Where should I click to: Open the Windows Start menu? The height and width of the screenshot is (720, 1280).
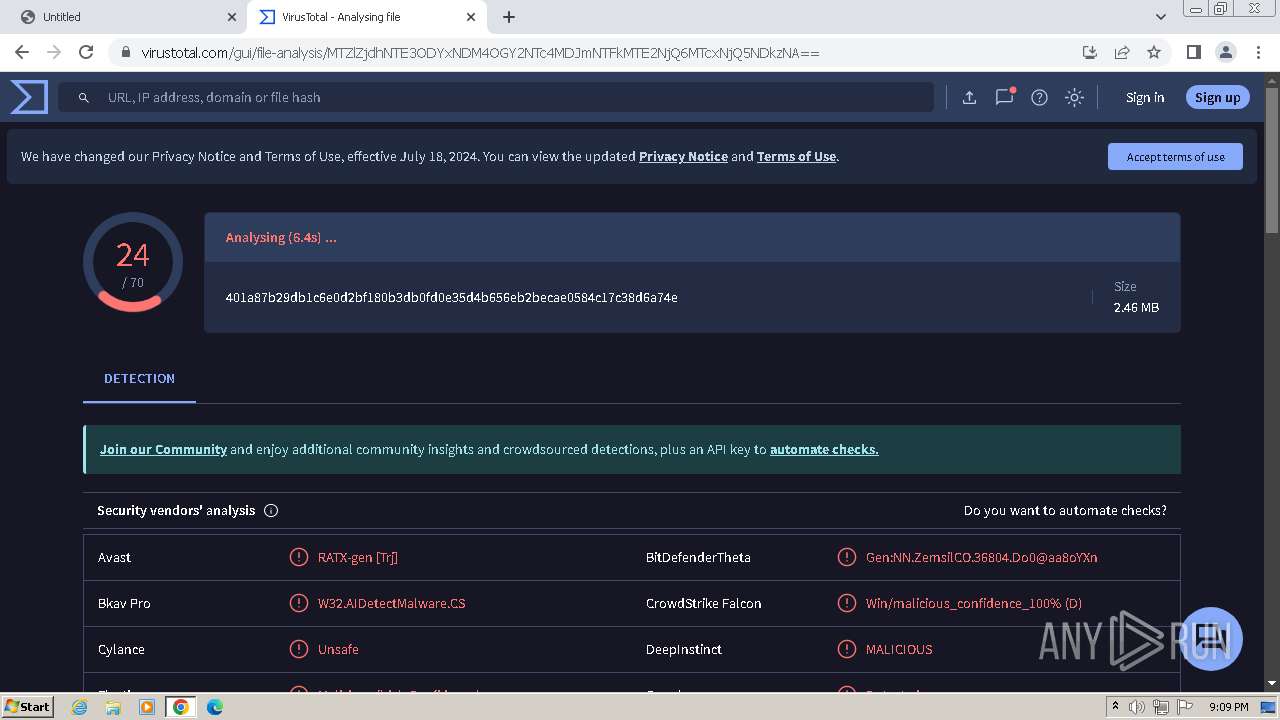[27, 706]
